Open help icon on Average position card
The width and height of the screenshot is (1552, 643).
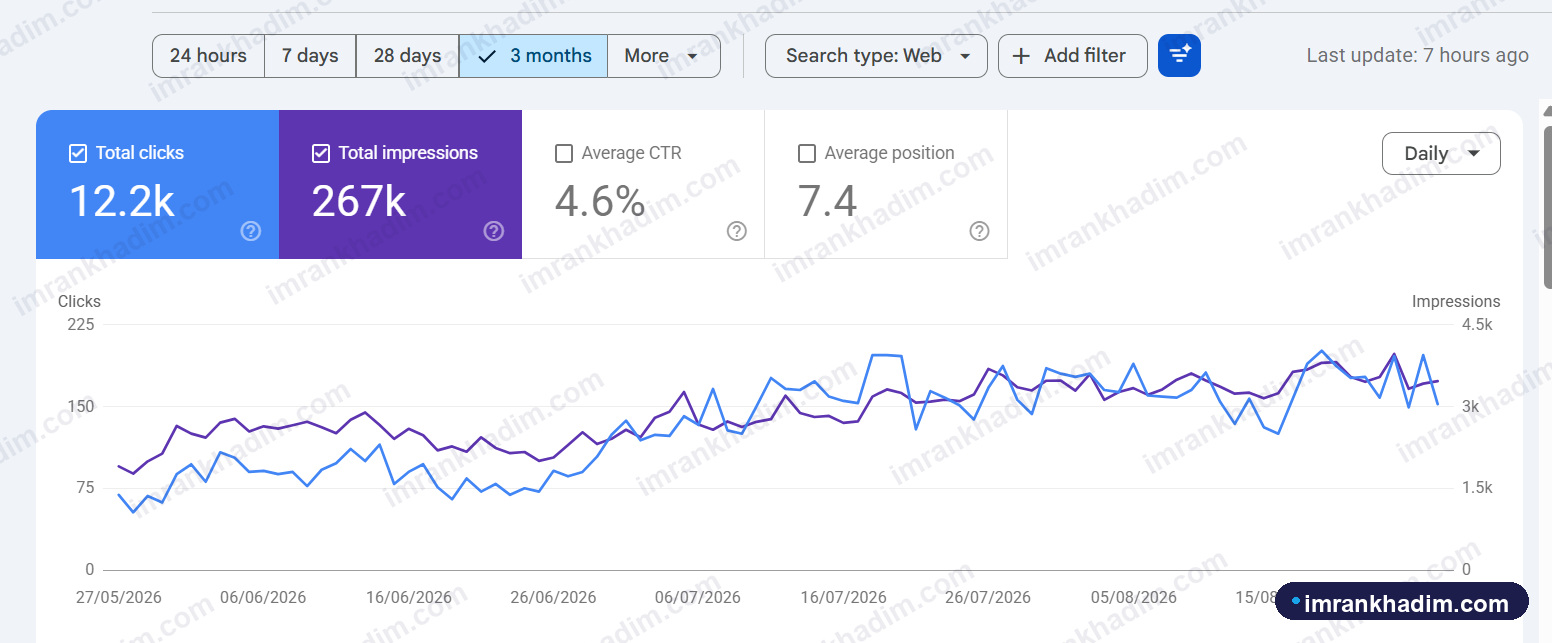click(x=980, y=231)
